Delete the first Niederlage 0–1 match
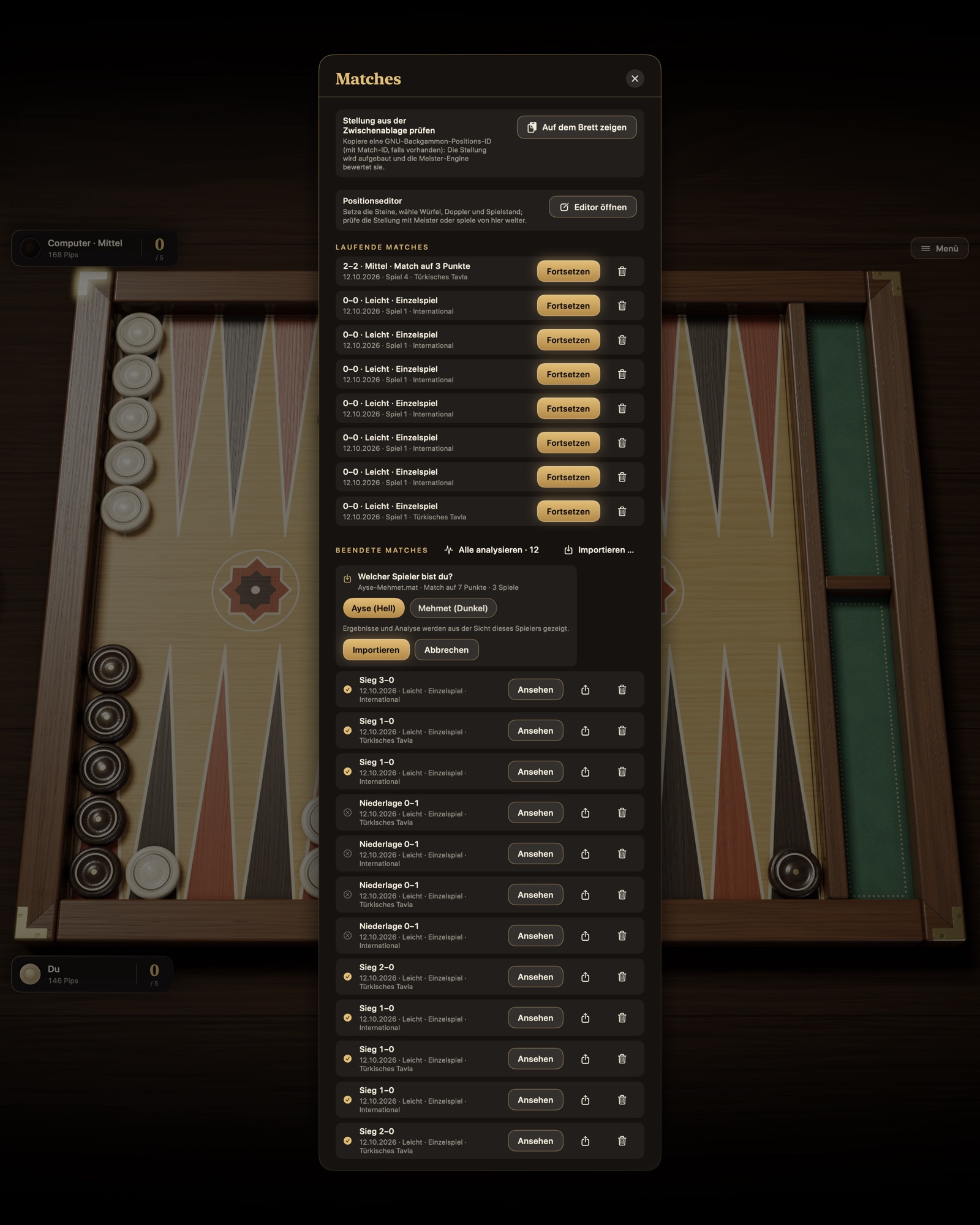This screenshot has width=980, height=1225. coord(622,813)
